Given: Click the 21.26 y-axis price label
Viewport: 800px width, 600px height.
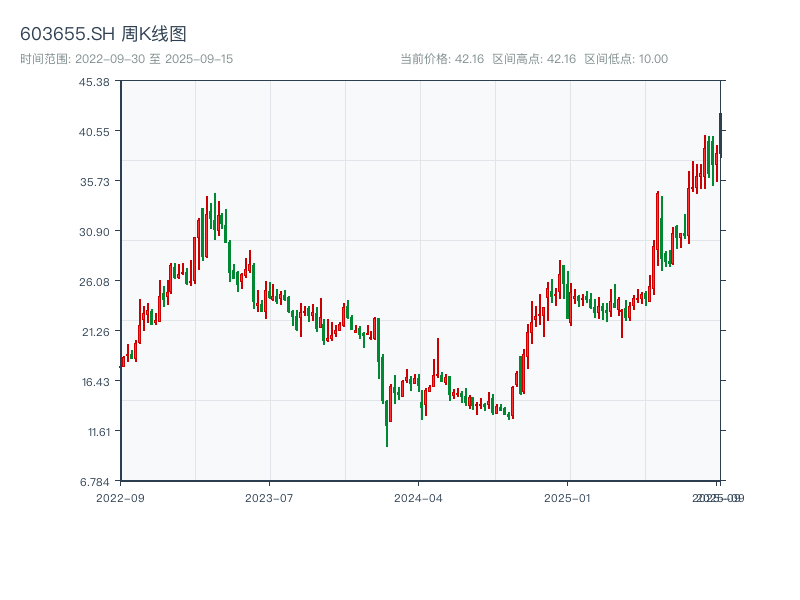Looking at the screenshot, I should [x=96, y=331].
